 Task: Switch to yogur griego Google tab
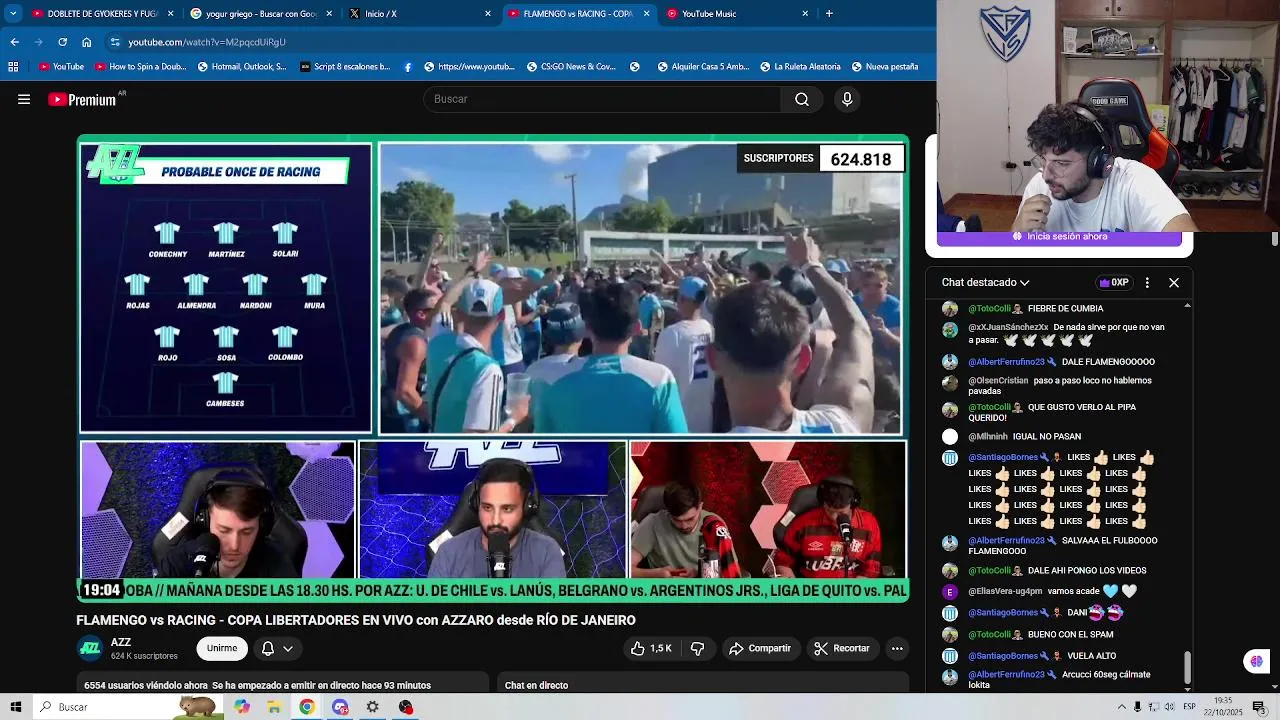[x=262, y=14]
